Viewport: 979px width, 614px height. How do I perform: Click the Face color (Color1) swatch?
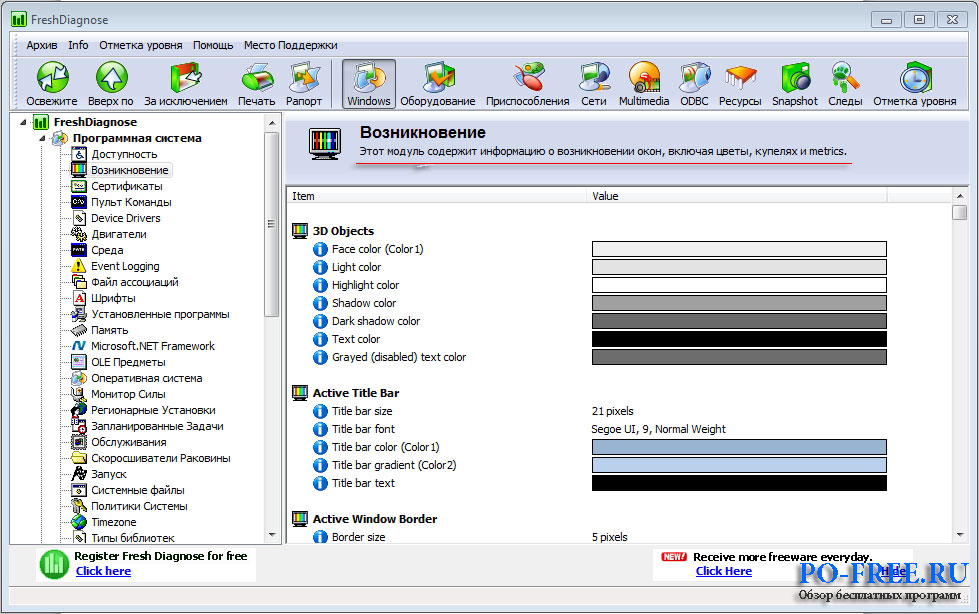click(x=739, y=249)
